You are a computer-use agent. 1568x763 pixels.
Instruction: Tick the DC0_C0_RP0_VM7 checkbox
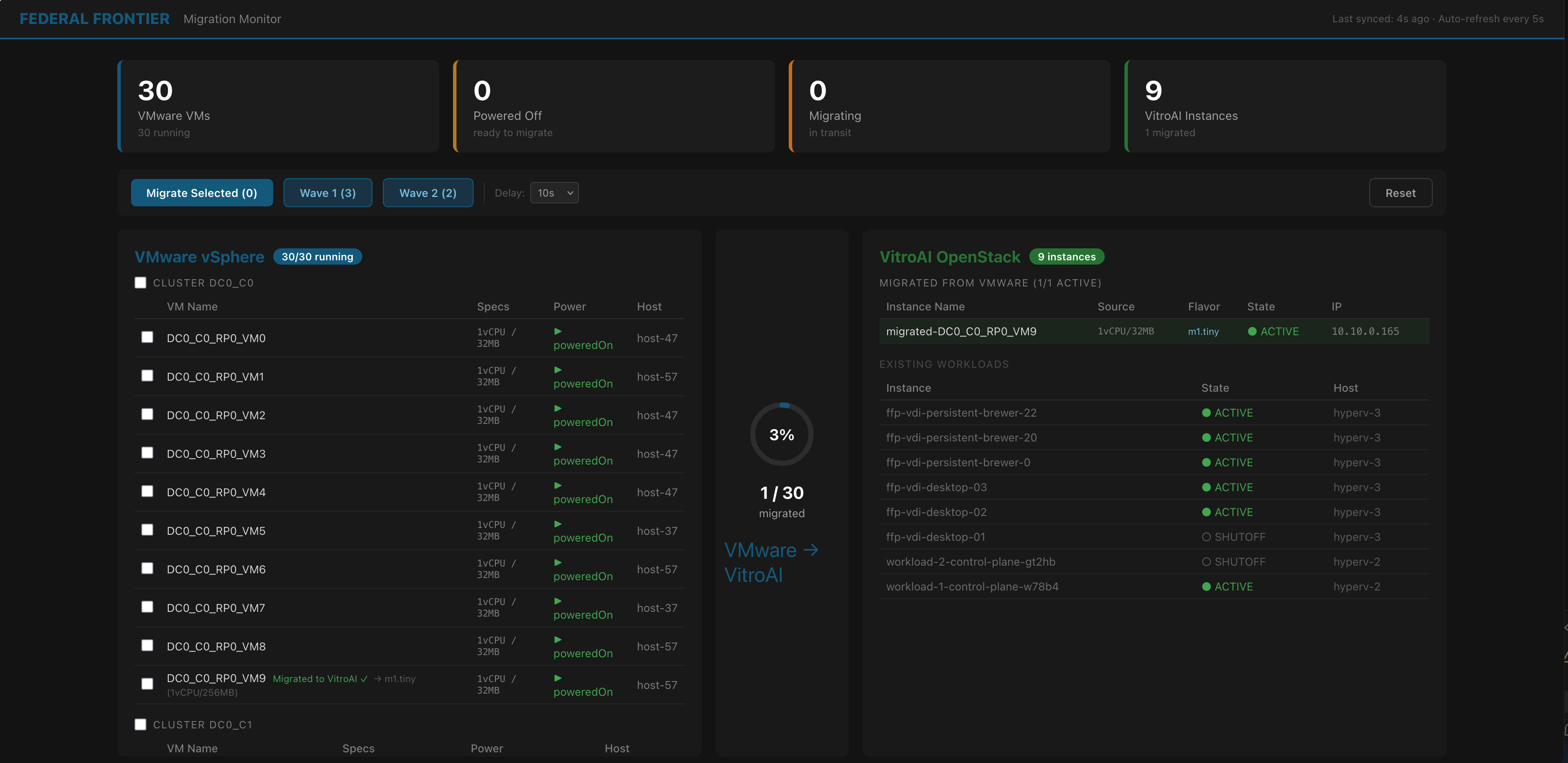click(x=147, y=607)
